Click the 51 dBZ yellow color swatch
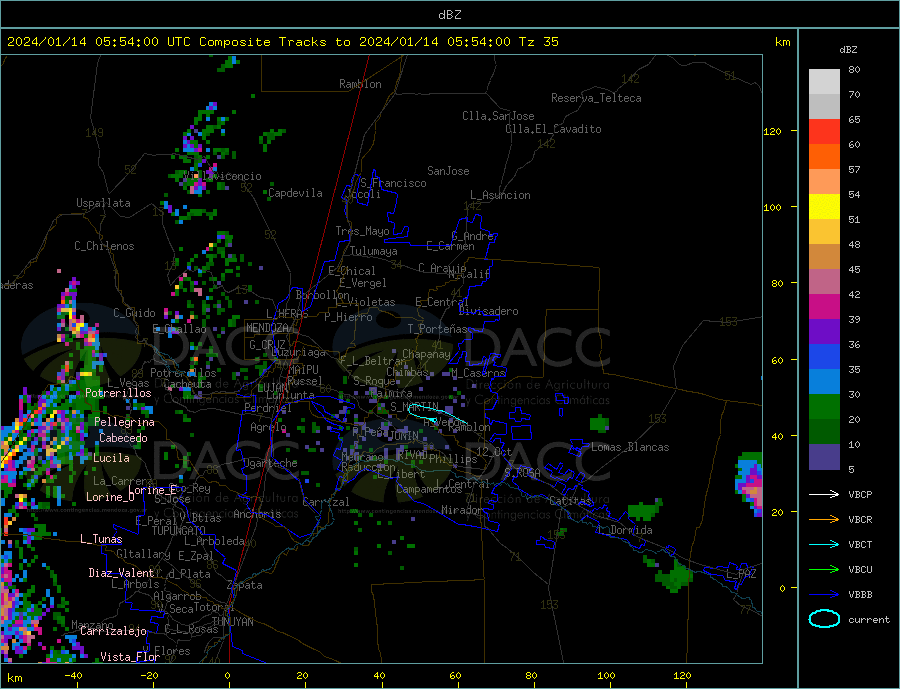 tap(824, 207)
